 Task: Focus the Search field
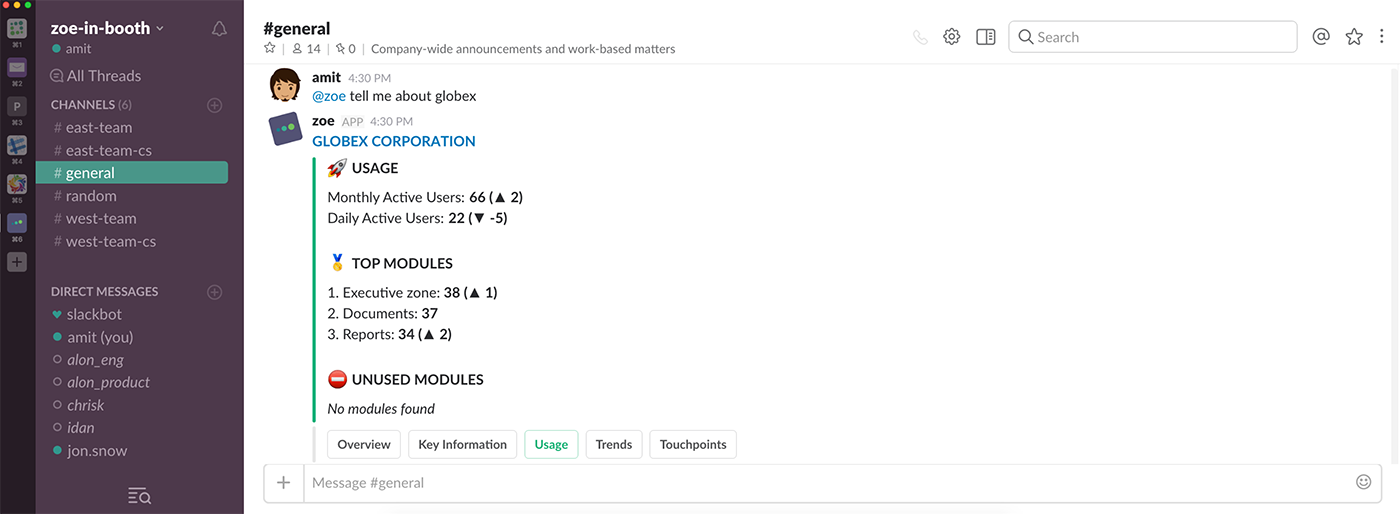pos(1152,37)
